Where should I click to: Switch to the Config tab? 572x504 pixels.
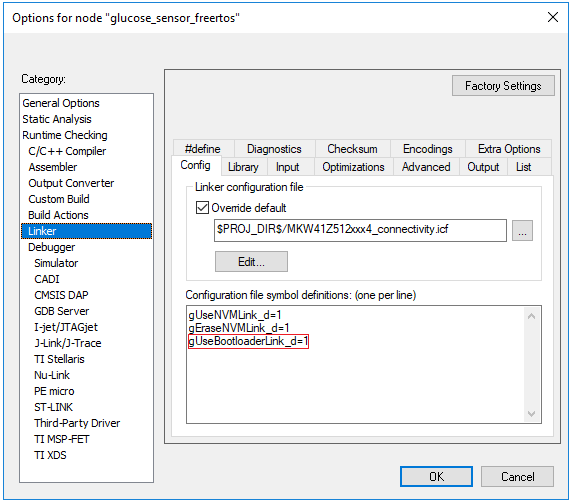pyautogui.click(x=196, y=165)
